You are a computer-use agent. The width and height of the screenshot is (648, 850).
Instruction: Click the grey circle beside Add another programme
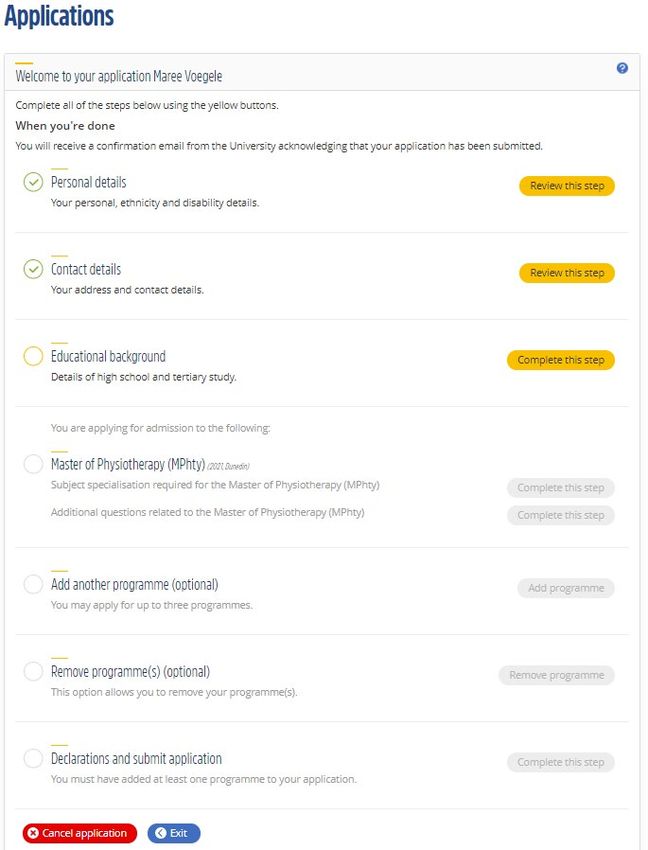point(33,584)
